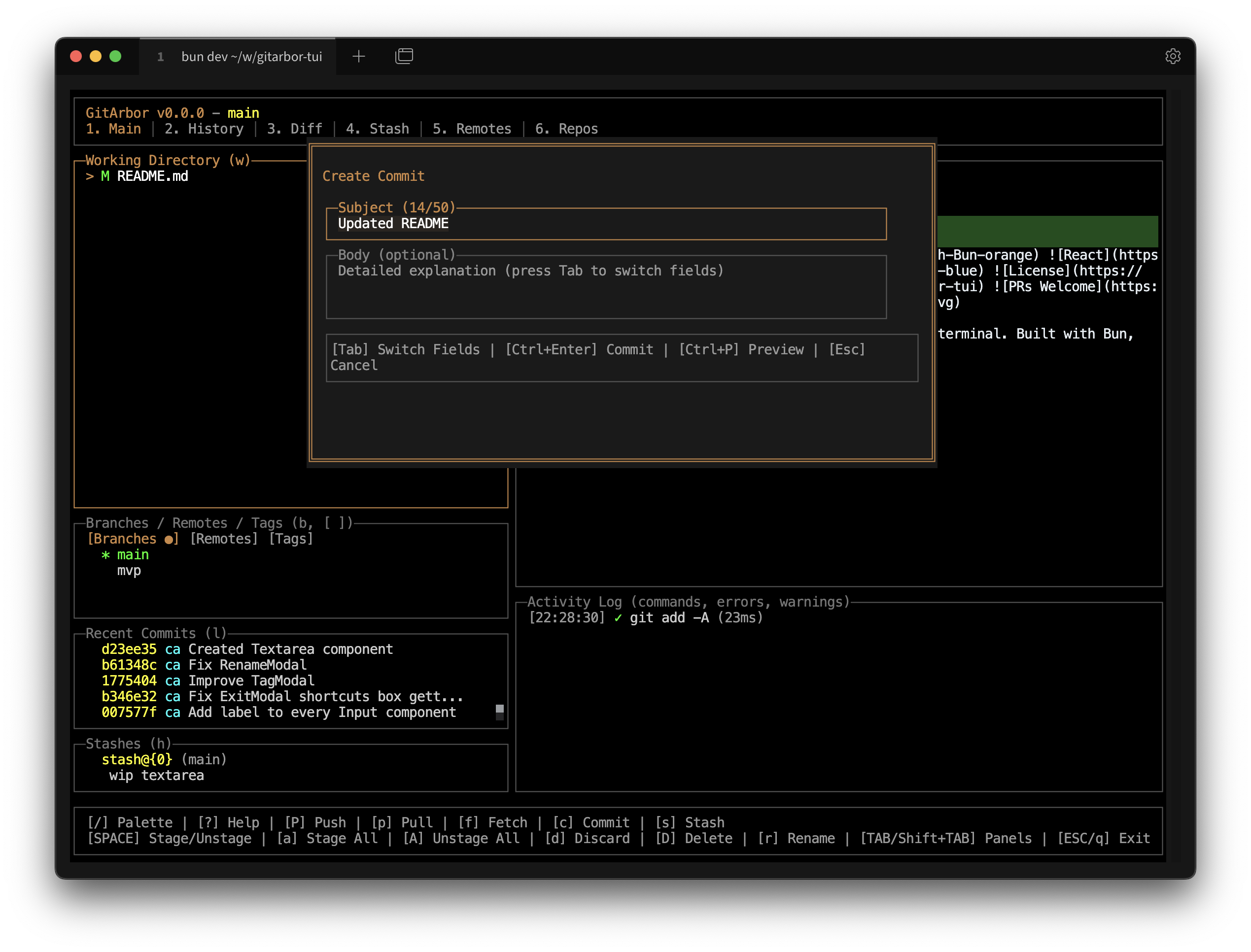Viewport: 1251px width, 952px height.
Task: Click the new tab plus icon
Action: click(x=358, y=56)
